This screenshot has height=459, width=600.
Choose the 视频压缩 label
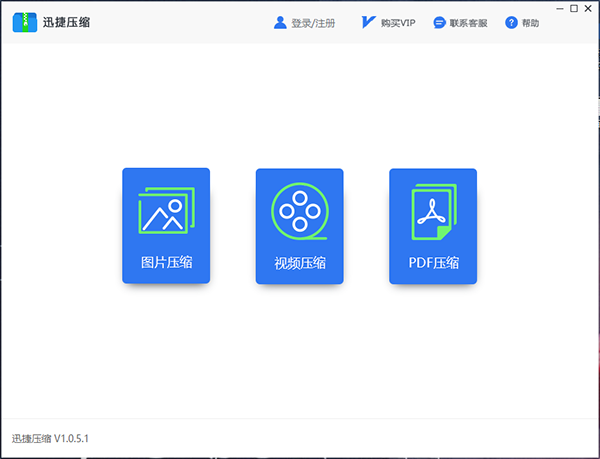point(299,264)
